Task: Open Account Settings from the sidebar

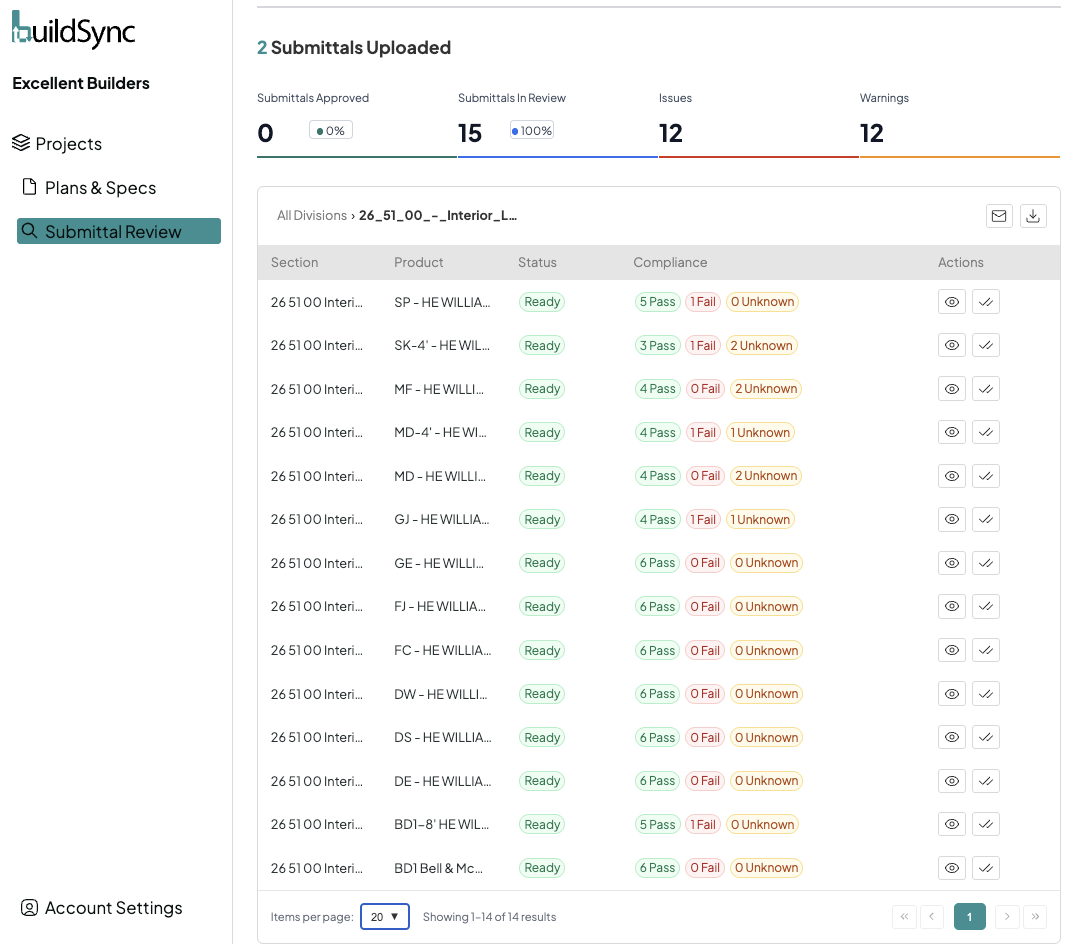Action: tap(113, 907)
